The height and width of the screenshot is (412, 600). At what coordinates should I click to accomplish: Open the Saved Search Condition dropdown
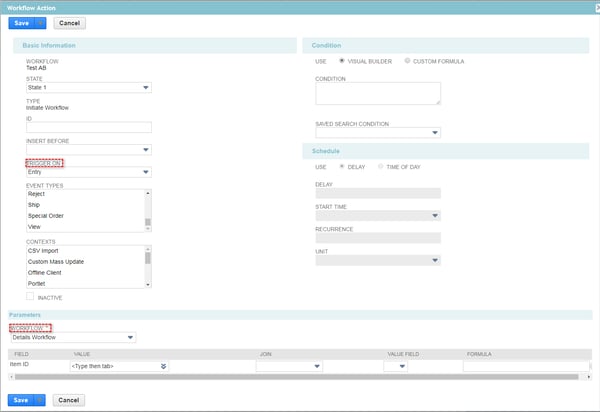(x=378, y=133)
